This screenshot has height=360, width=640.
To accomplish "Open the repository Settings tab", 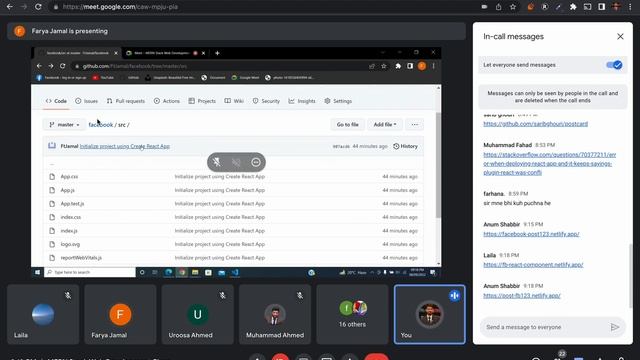I will coord(338,101).
